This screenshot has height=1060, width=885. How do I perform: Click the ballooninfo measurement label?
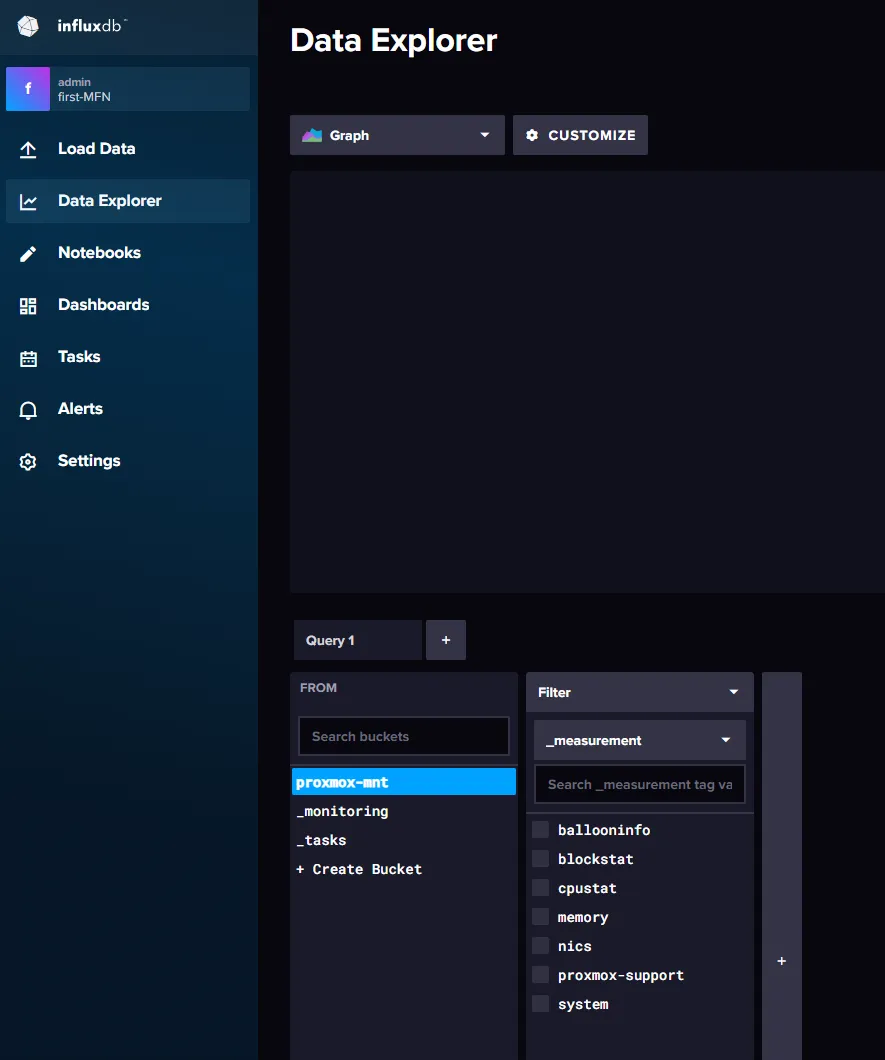(x=604, y=830)
